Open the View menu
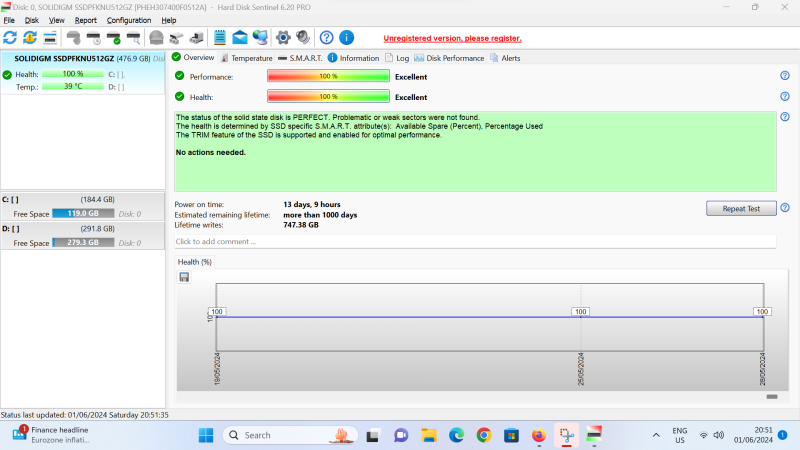The width and height of the screenshot is (800, 450). click(57, 20)
